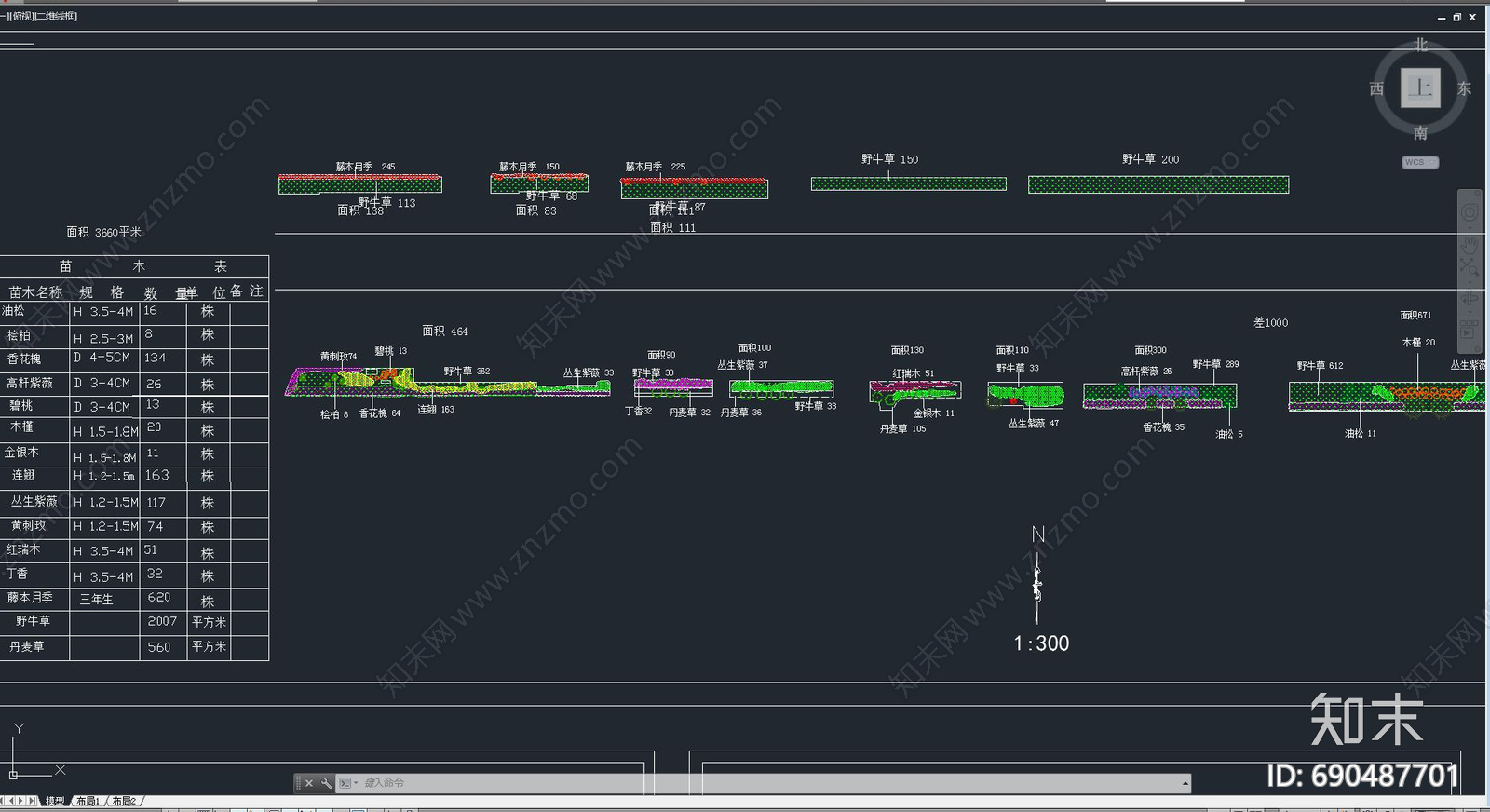Expand dropdown arrow below Zoom Extents

pos(1469,281)
